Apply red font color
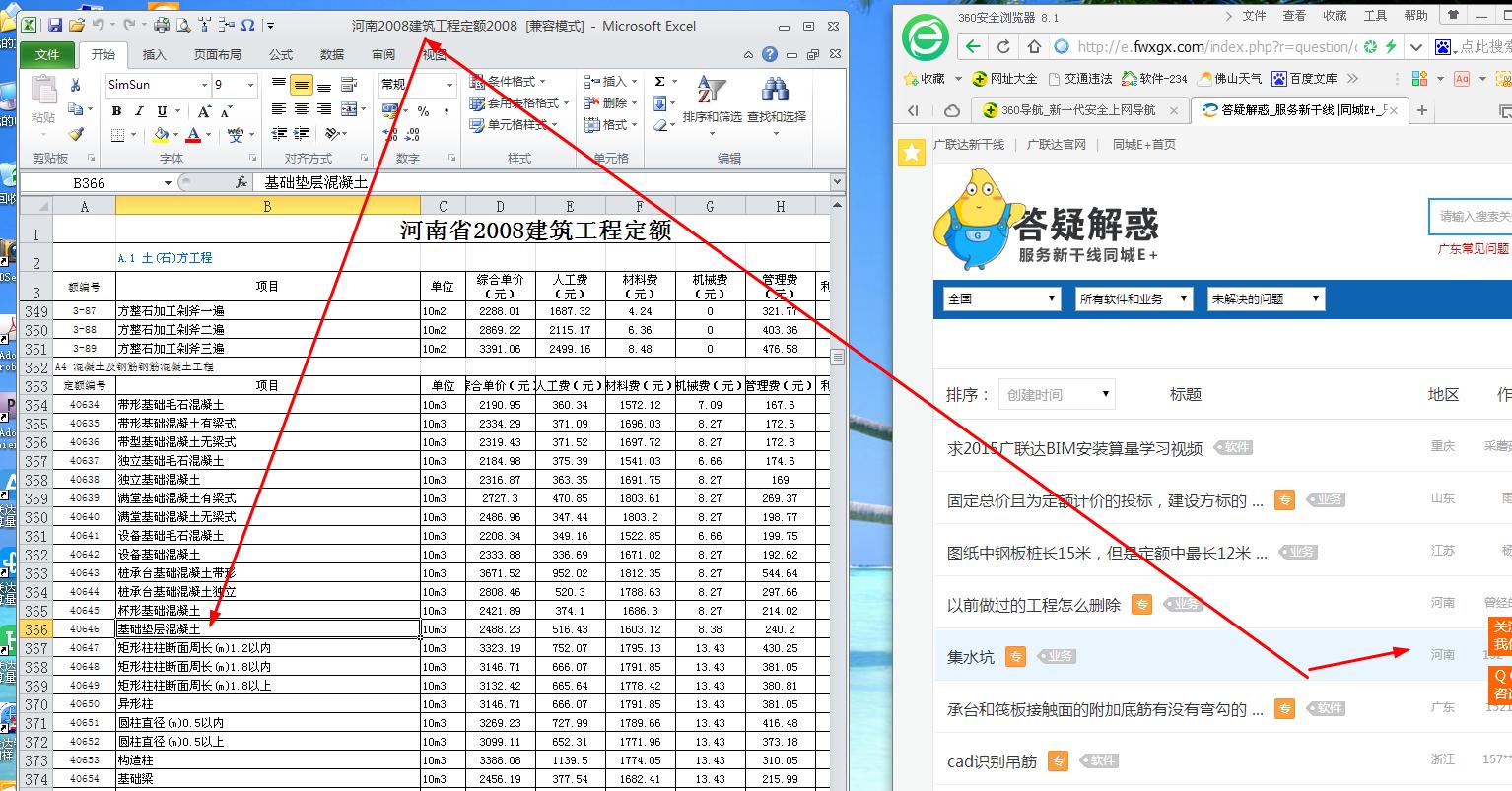Viewport: 1512px width, 791px height. click(193, 135)
